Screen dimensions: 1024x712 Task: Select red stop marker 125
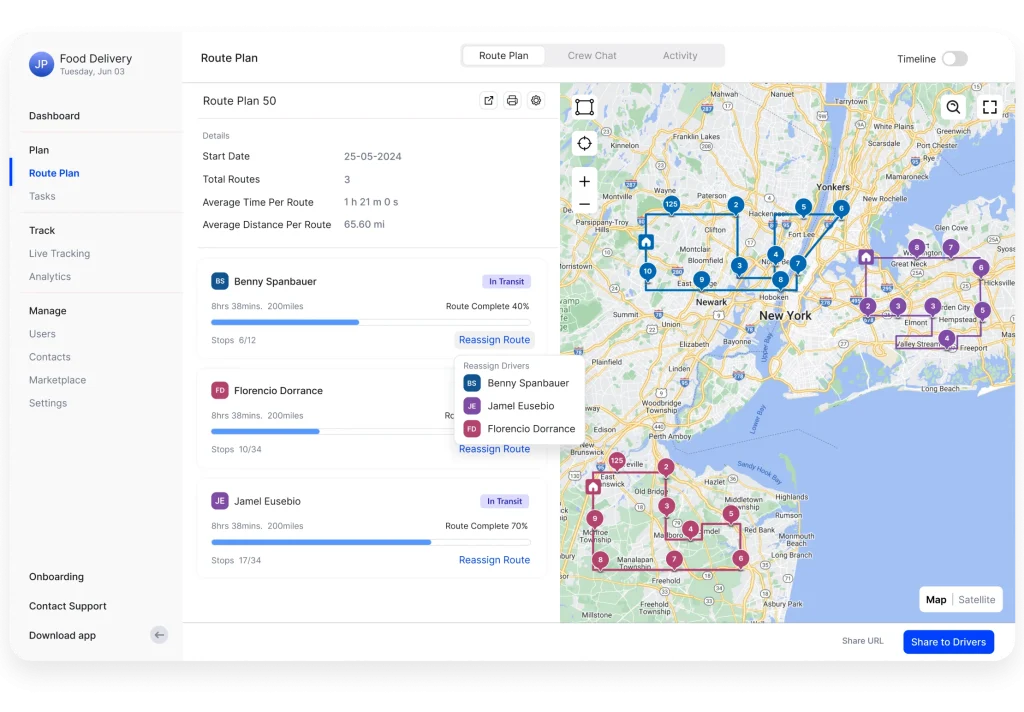[x=617, y=461]
